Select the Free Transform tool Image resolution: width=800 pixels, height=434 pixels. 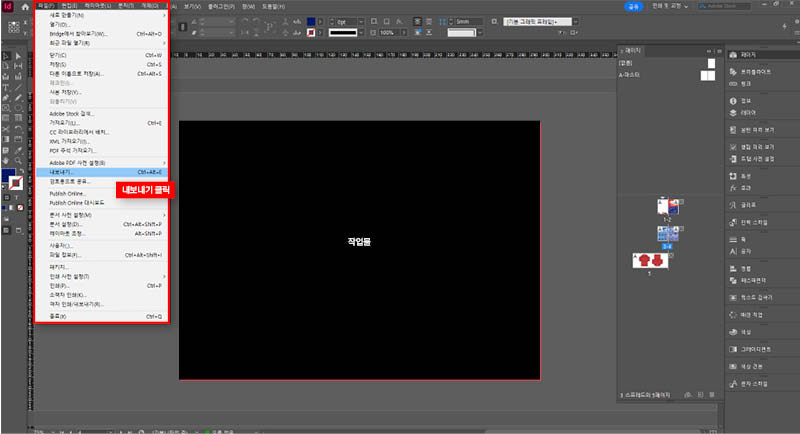pyautogui.click(x=18, y=129)
